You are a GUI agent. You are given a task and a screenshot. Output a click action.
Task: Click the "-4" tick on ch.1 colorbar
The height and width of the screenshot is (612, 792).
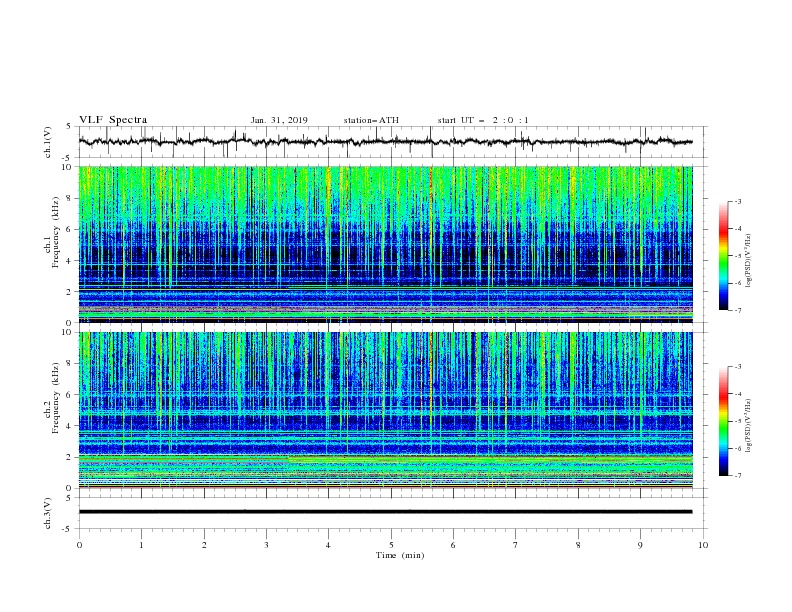pyautogui.click(x=737, y=229)
